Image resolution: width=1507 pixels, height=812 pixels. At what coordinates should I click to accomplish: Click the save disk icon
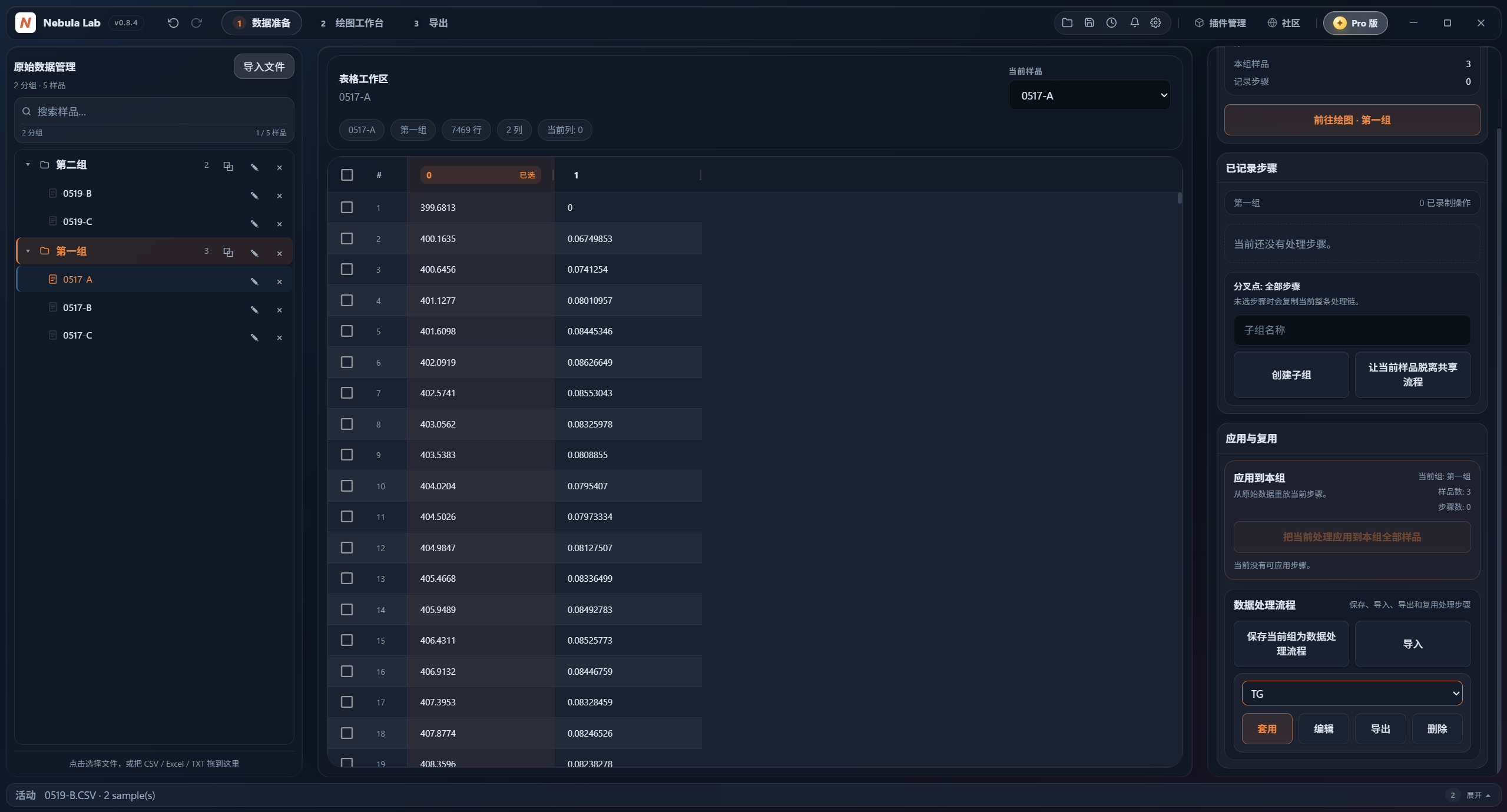pyautogui.click(x=1089, y=23)
